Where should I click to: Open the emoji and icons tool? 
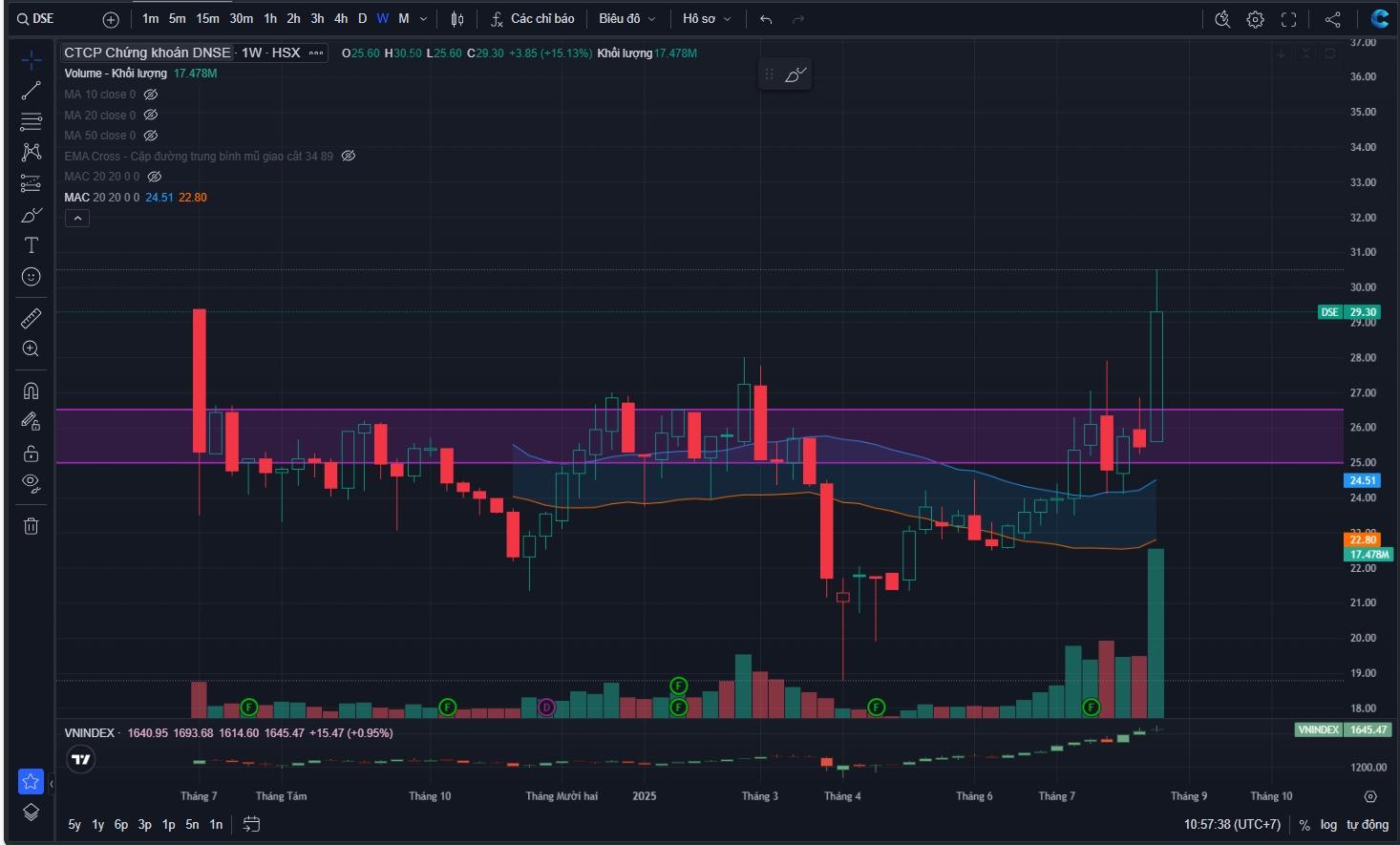[31, 277]
